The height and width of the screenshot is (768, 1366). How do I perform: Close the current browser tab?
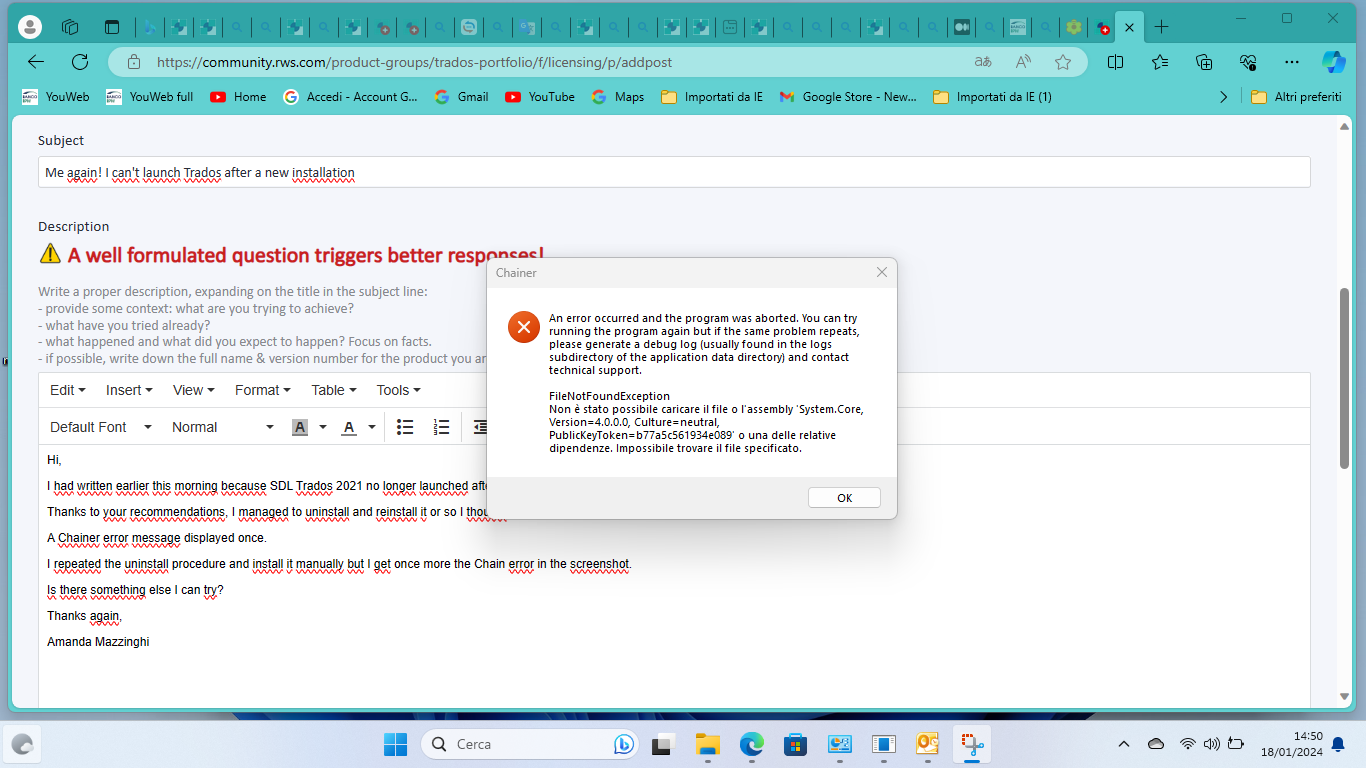click(1129, 28)
